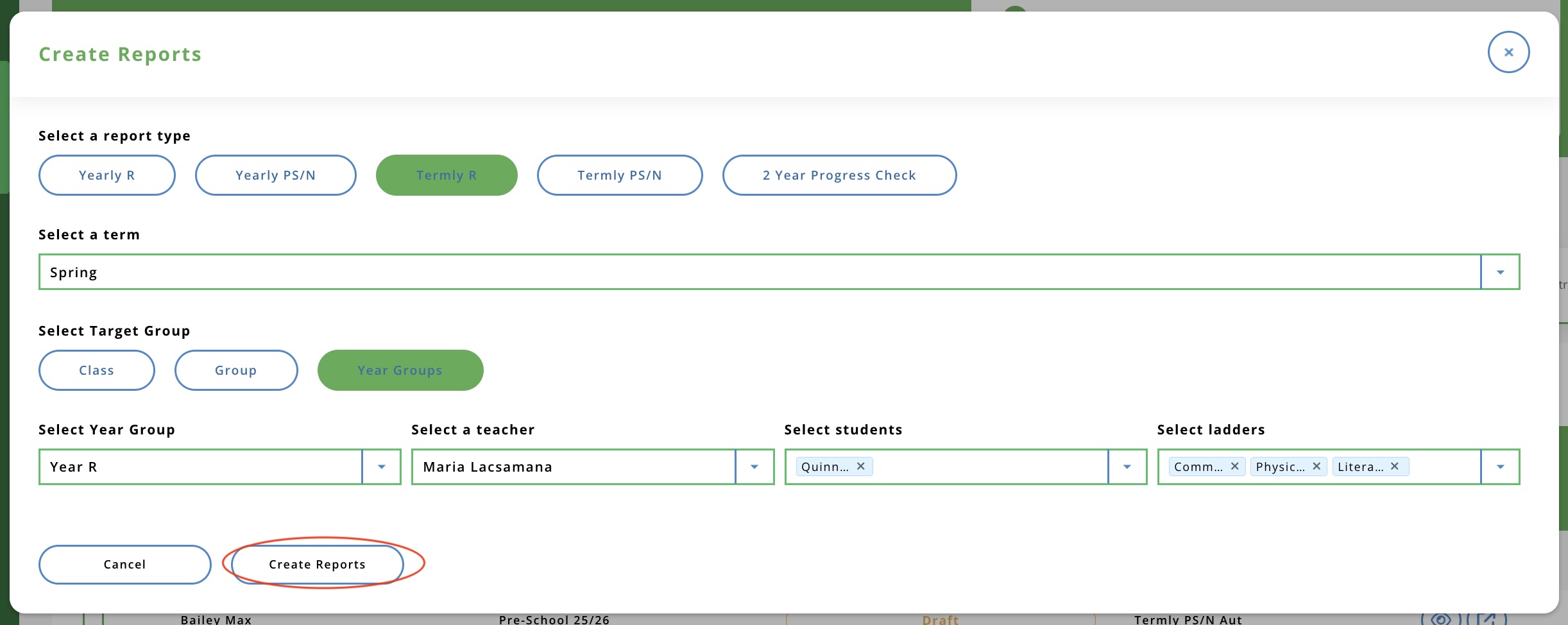Remove the Litera... ladder tag
The height and width of the screenshot is (625, 1568).
(1395, 467)
